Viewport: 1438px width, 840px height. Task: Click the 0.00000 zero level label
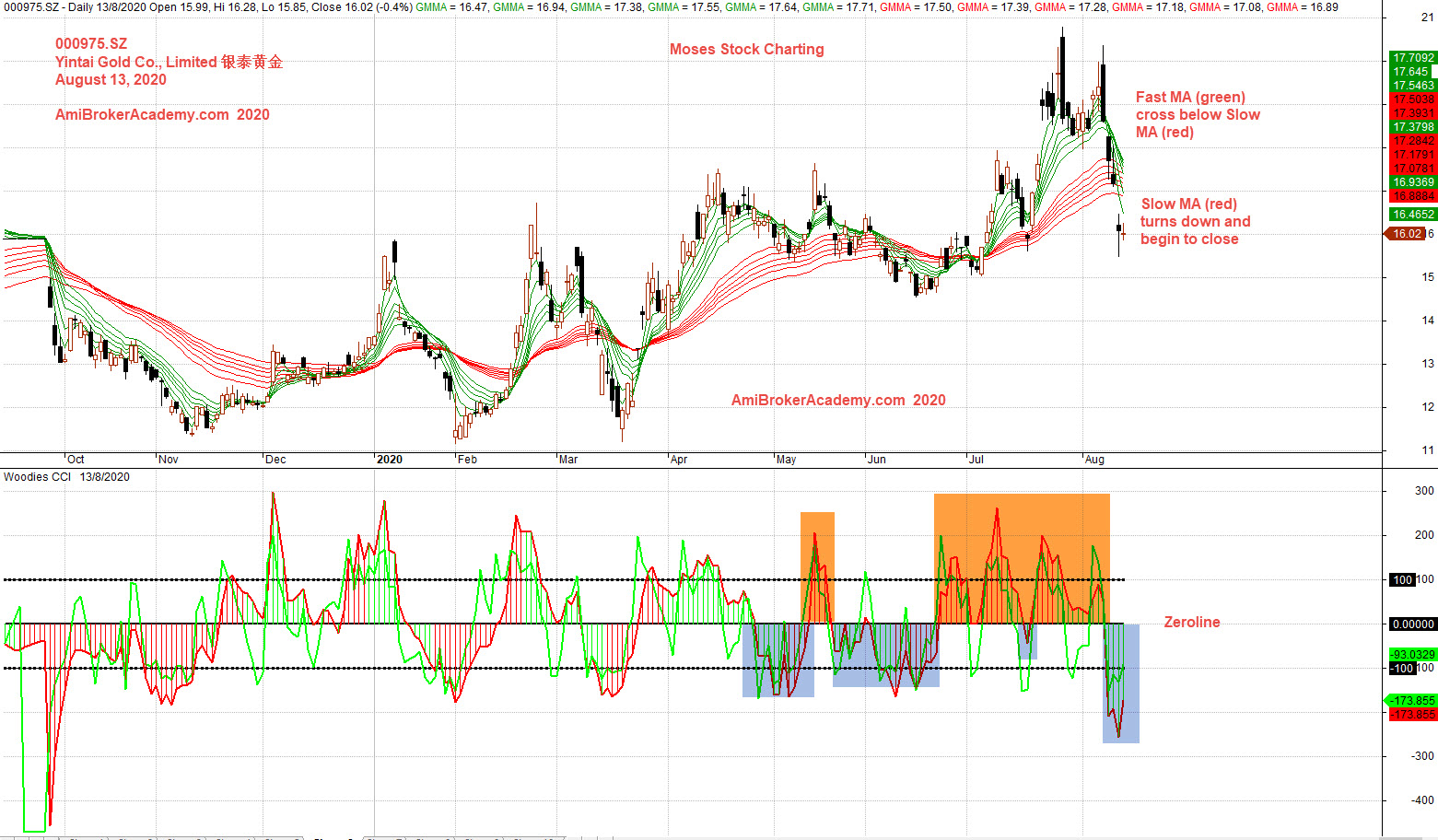pos(1413,624)
